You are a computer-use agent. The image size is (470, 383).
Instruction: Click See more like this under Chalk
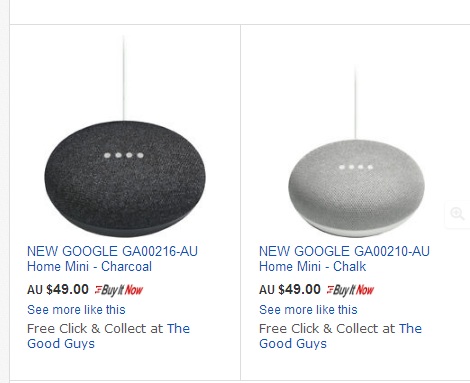[x=308, y=310]
